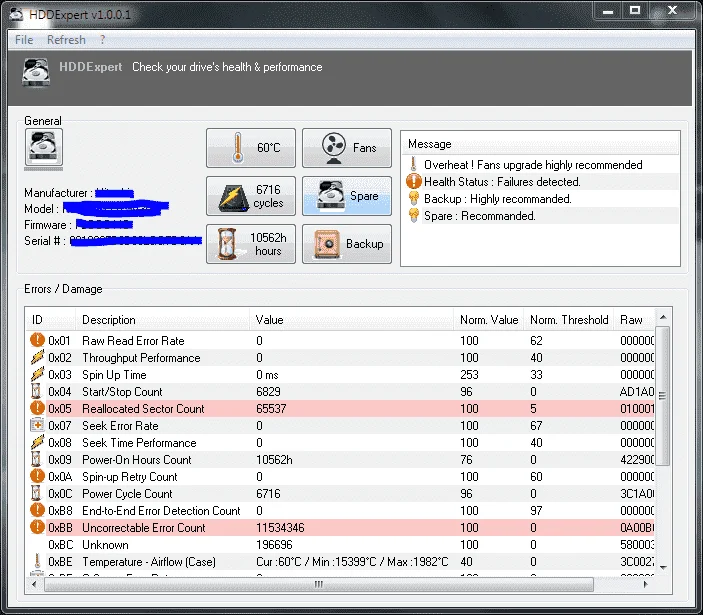This screenshot has width=703, height=615.
Task: Click the HDDExpert logo in the banner
Action: point(36,72)
